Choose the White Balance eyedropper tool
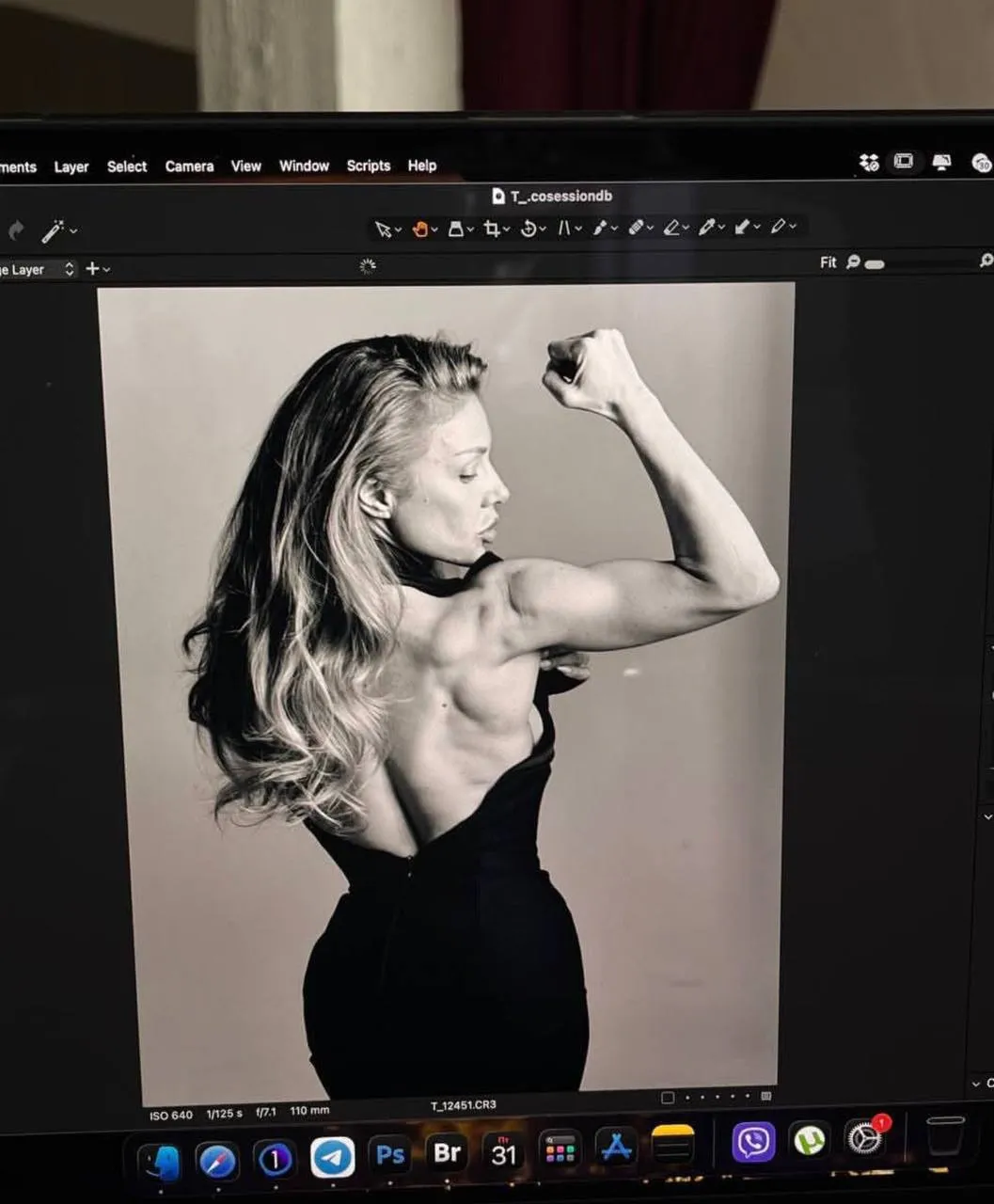 [x=707, y=227]
